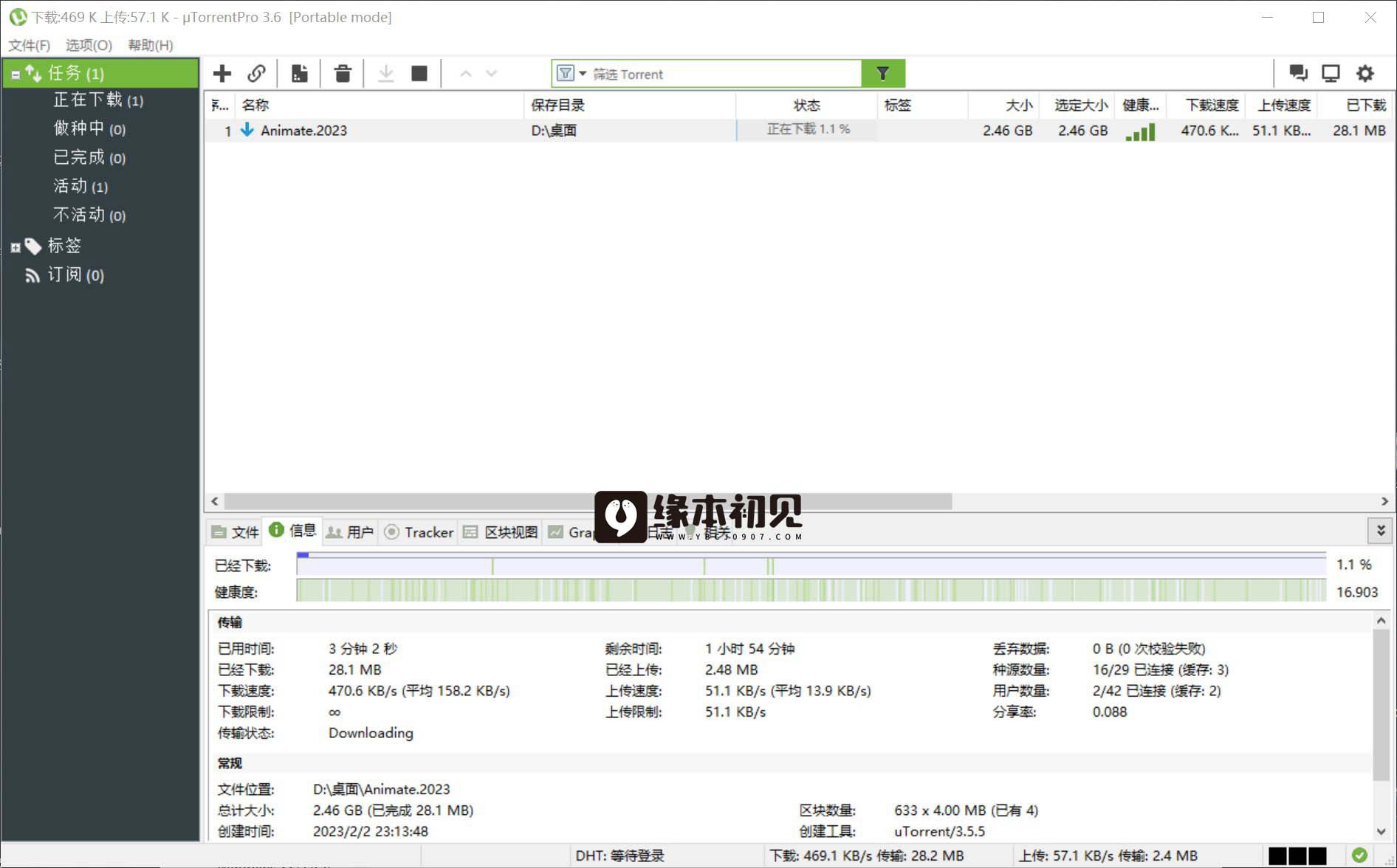Viewport: 1397px width, 868px height.
Task: Click the 已经下载 progress bar
Action: pyautogui.click(x=811, y=565)
